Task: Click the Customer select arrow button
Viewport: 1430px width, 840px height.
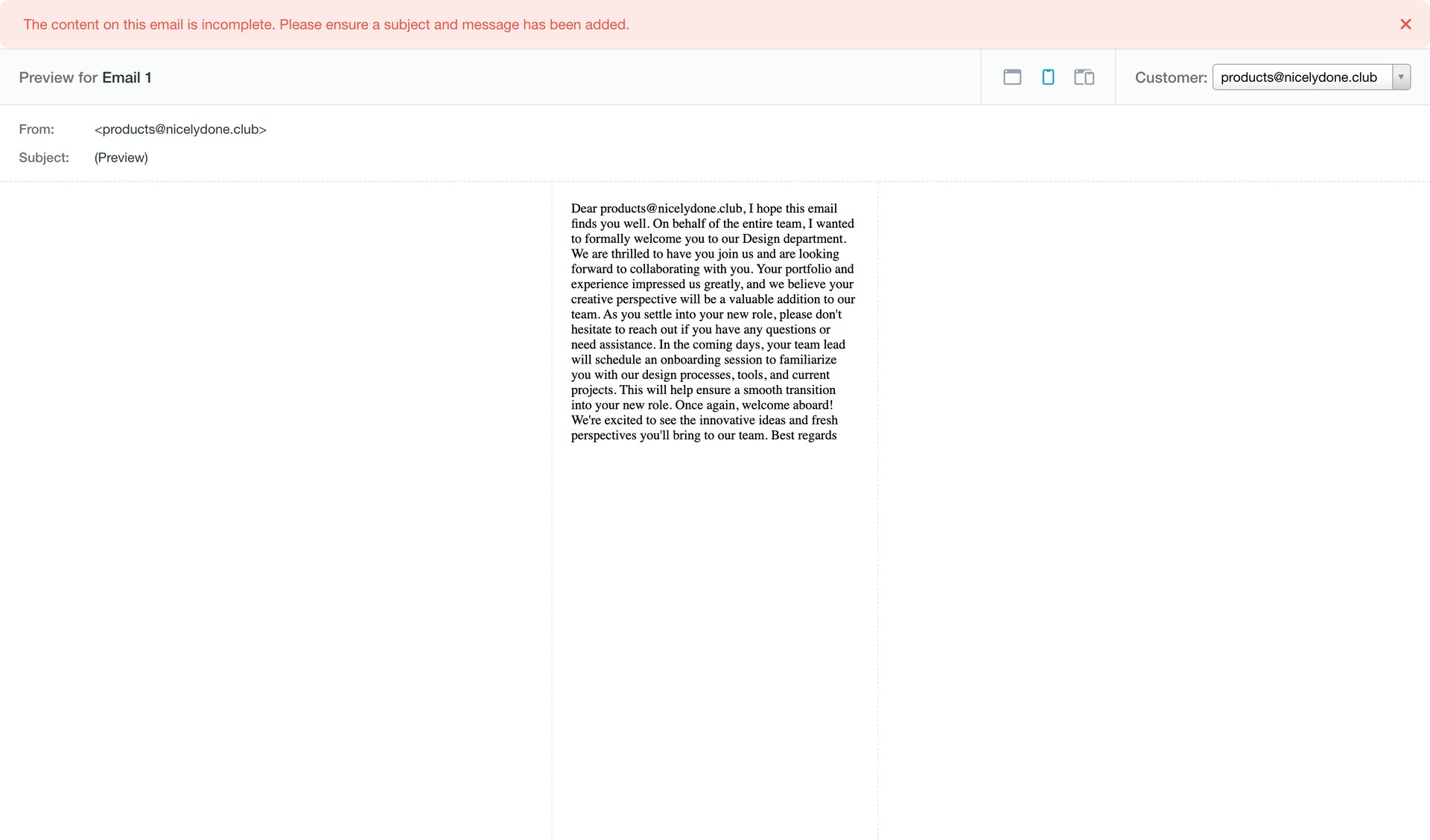Action: pos(1401,77)
